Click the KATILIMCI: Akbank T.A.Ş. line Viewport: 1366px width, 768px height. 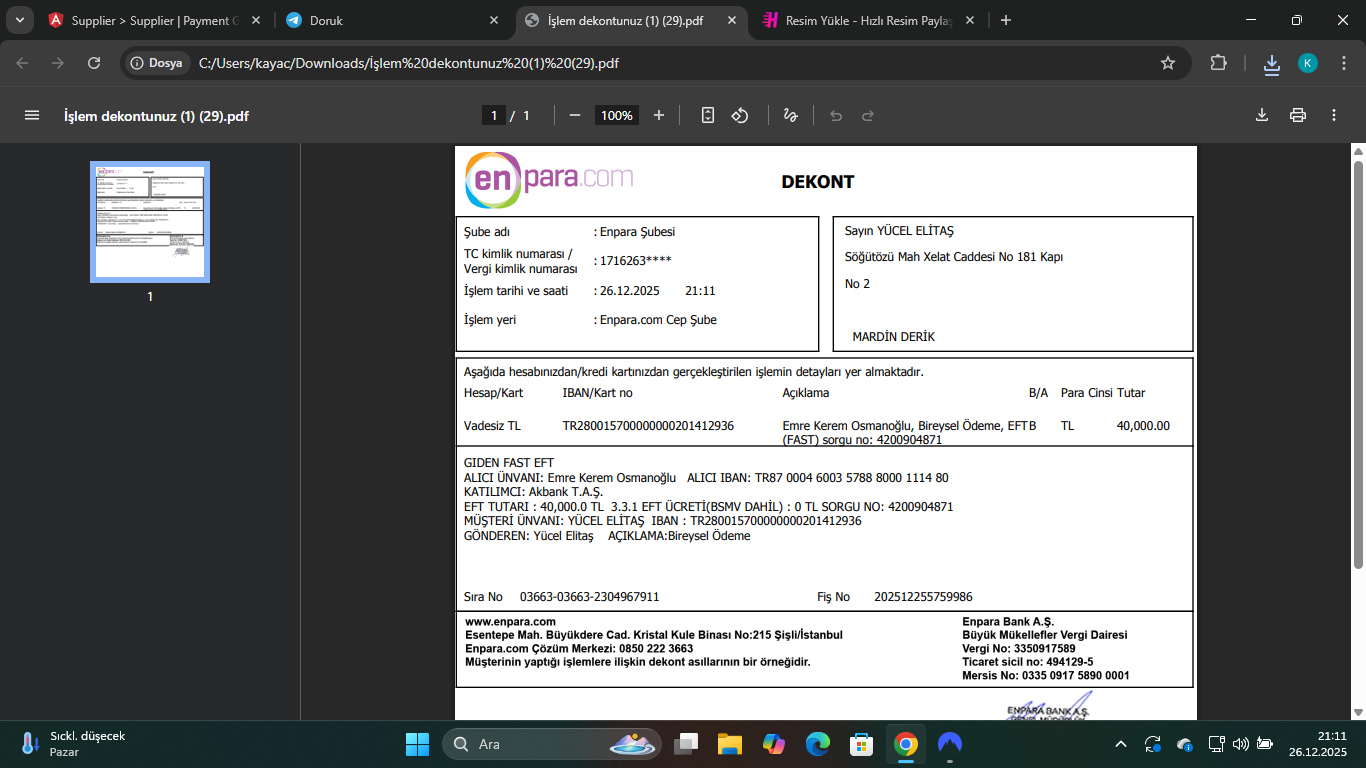coord(534,492)
